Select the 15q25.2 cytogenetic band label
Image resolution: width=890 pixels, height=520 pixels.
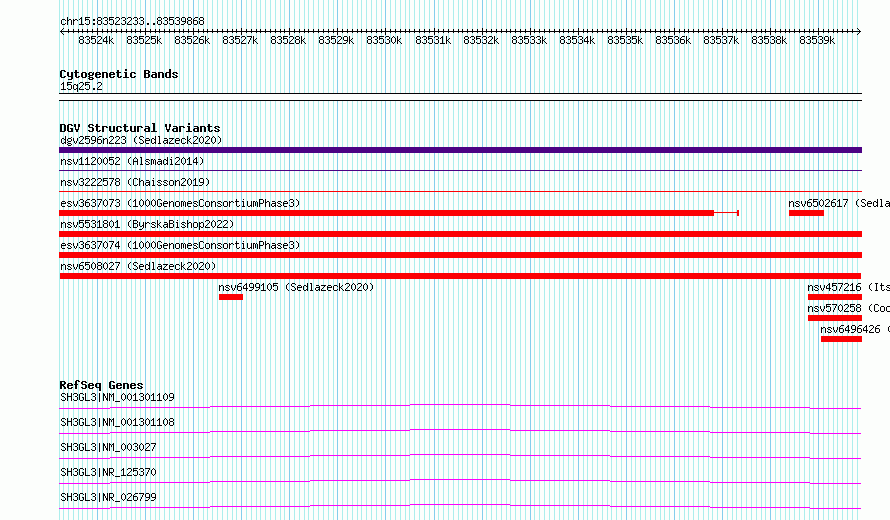click(x=81, y=86)
